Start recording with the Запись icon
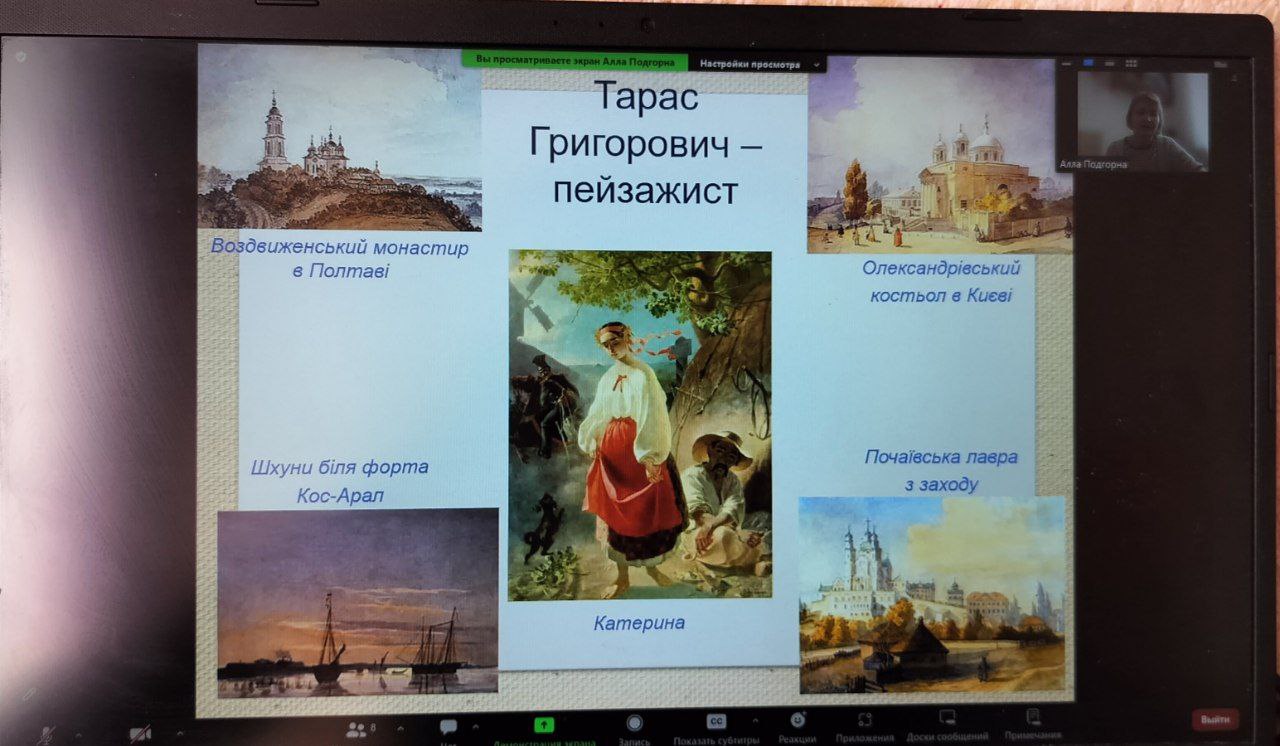Viewport: 1280px width, 746px height. pos(634,723)
